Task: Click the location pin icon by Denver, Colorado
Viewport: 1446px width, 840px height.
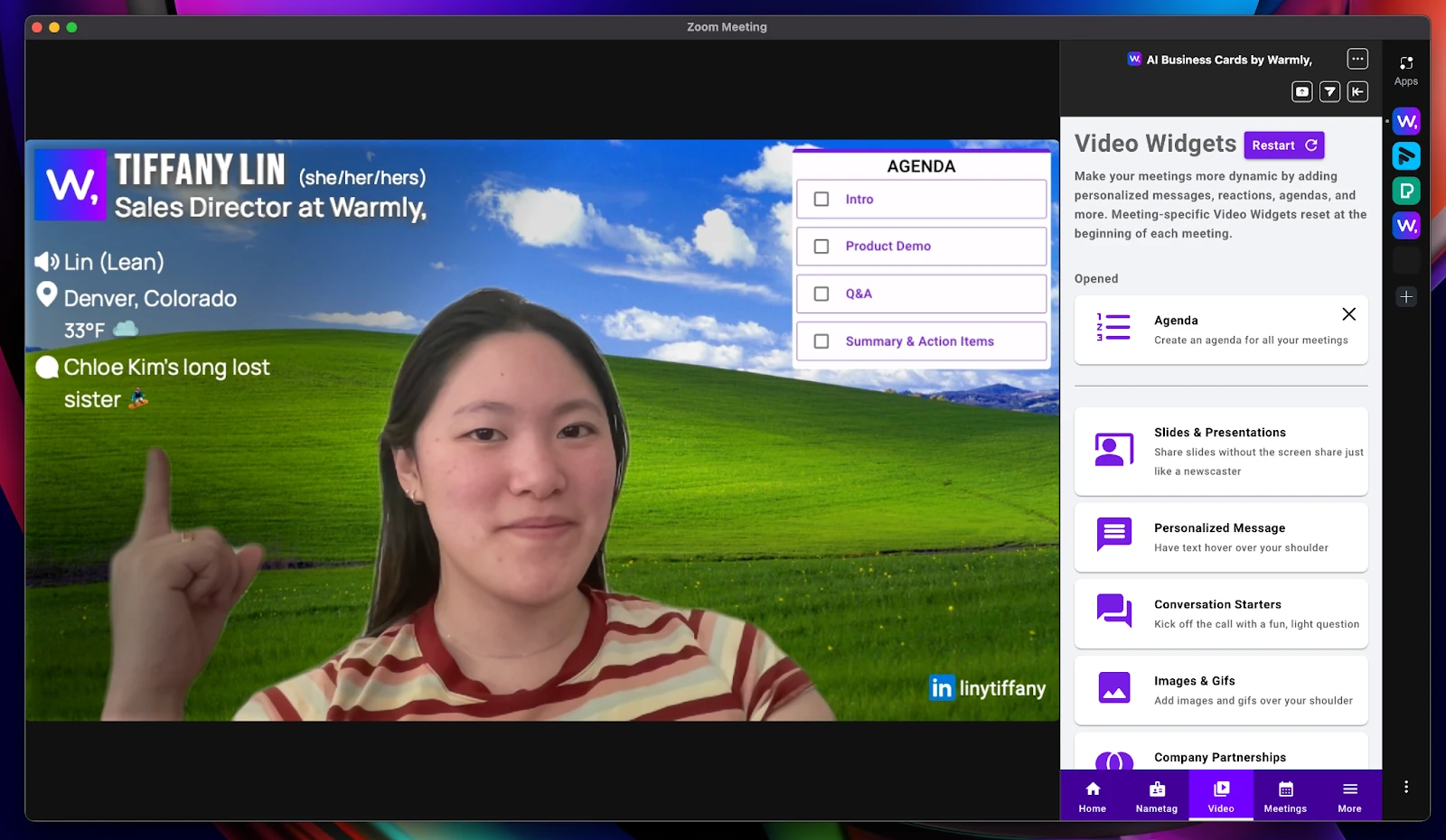Action: [x=47, y=294]
